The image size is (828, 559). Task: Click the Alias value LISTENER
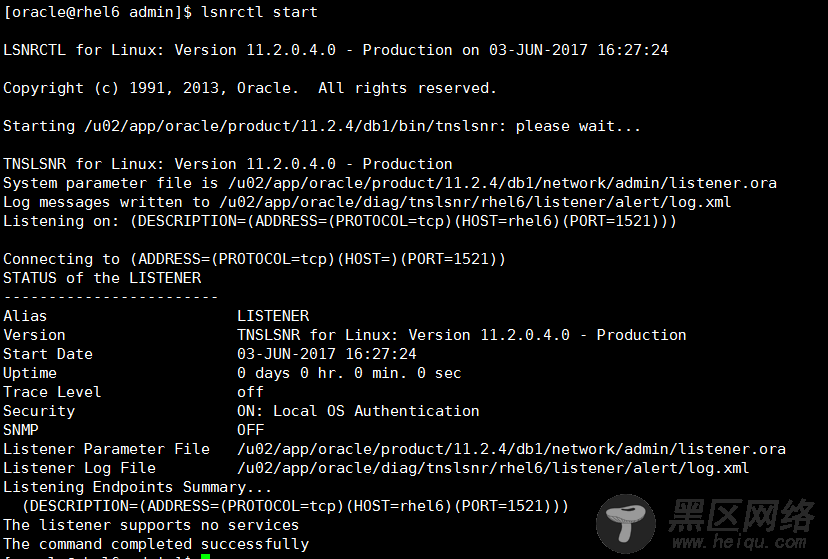click(273, 316)
